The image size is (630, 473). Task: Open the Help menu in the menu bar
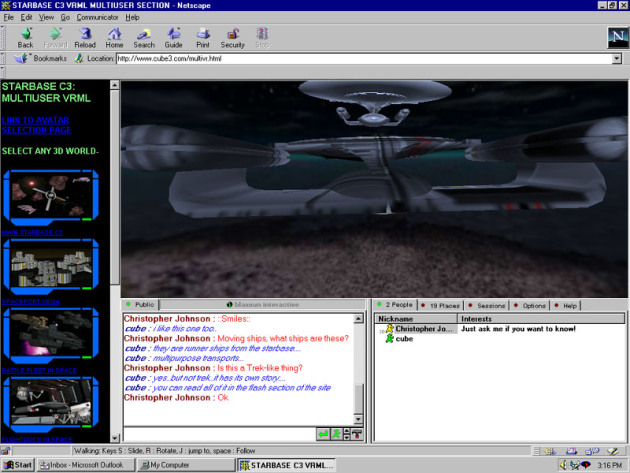tap(132, 17)
